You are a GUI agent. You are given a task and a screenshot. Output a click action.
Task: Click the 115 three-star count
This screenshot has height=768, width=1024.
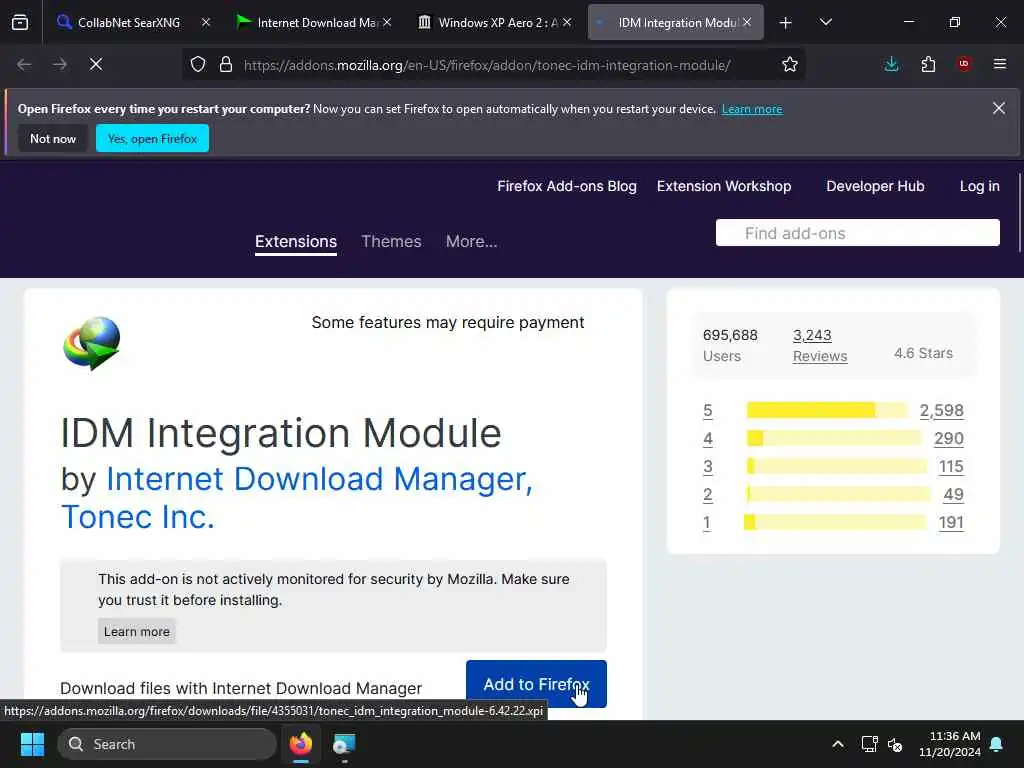click(951, 467)
